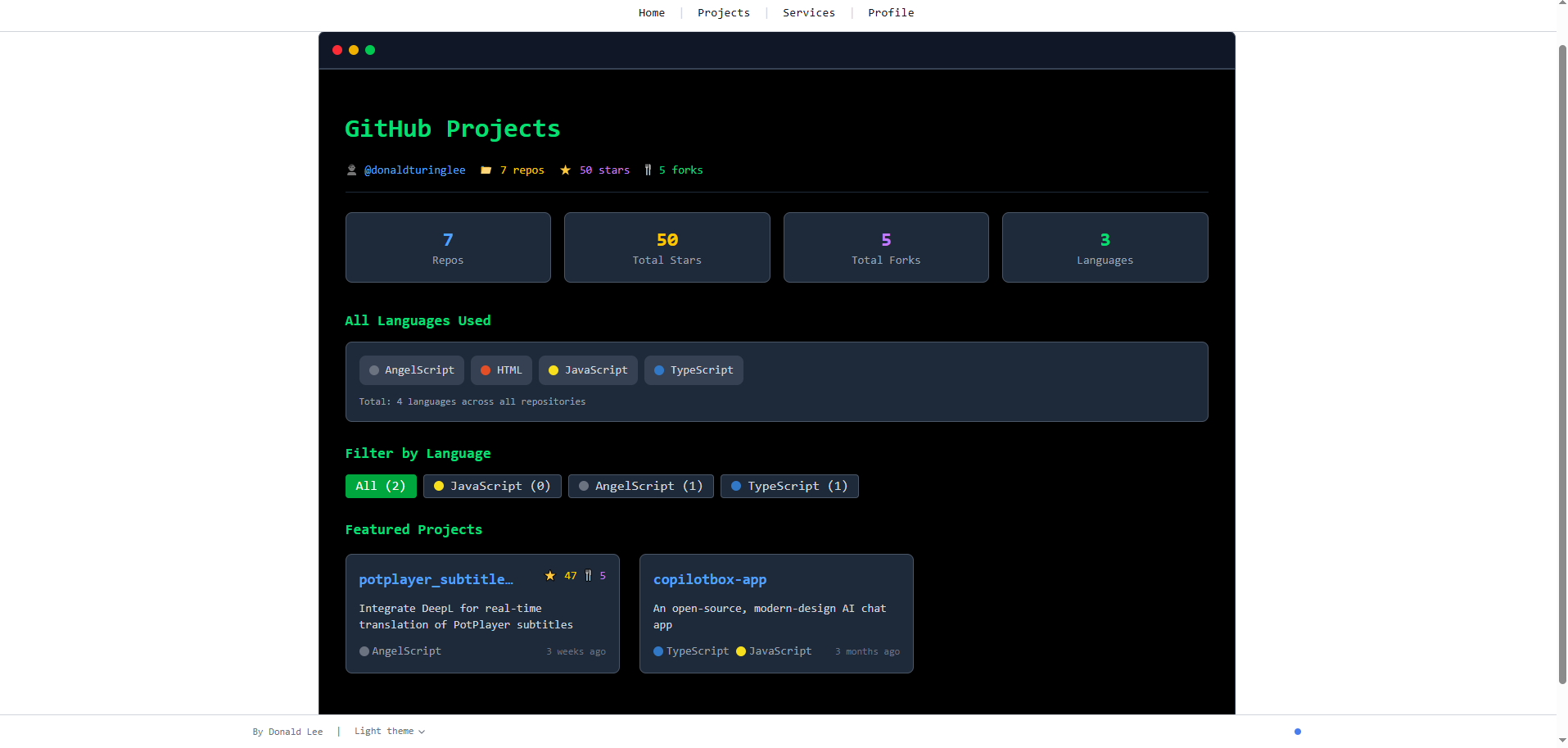Click the user avatar icon beside @donaldturinglee
The image size is (1568, 748).
(x=351, y=170)
